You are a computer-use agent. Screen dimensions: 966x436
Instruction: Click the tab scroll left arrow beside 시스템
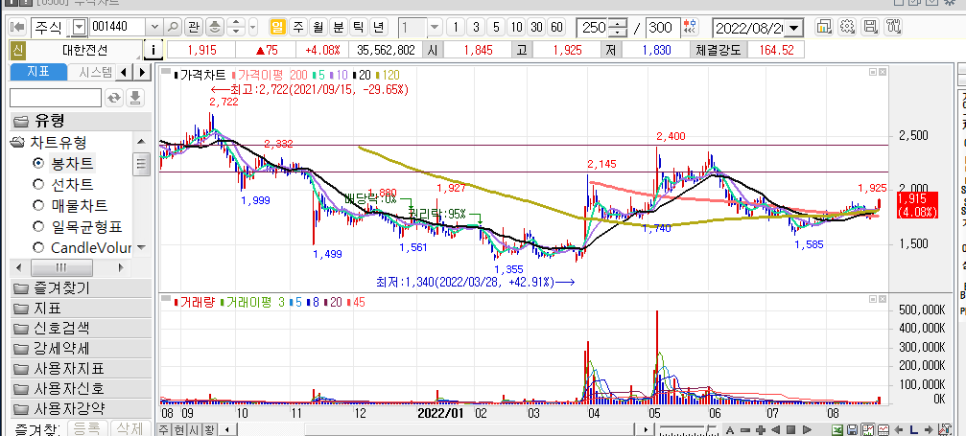coord(124,72)
